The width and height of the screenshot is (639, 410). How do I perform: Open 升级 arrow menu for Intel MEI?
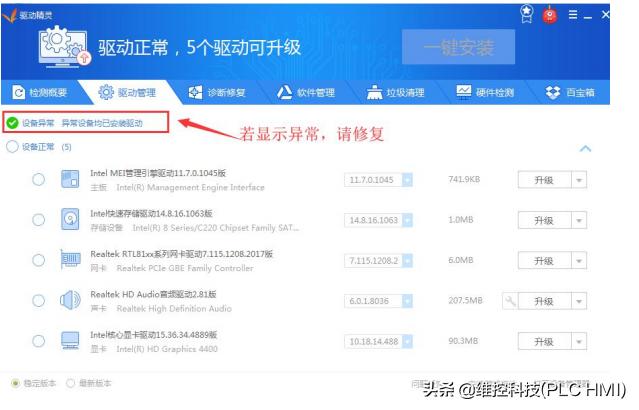click(x=579, y=180)
